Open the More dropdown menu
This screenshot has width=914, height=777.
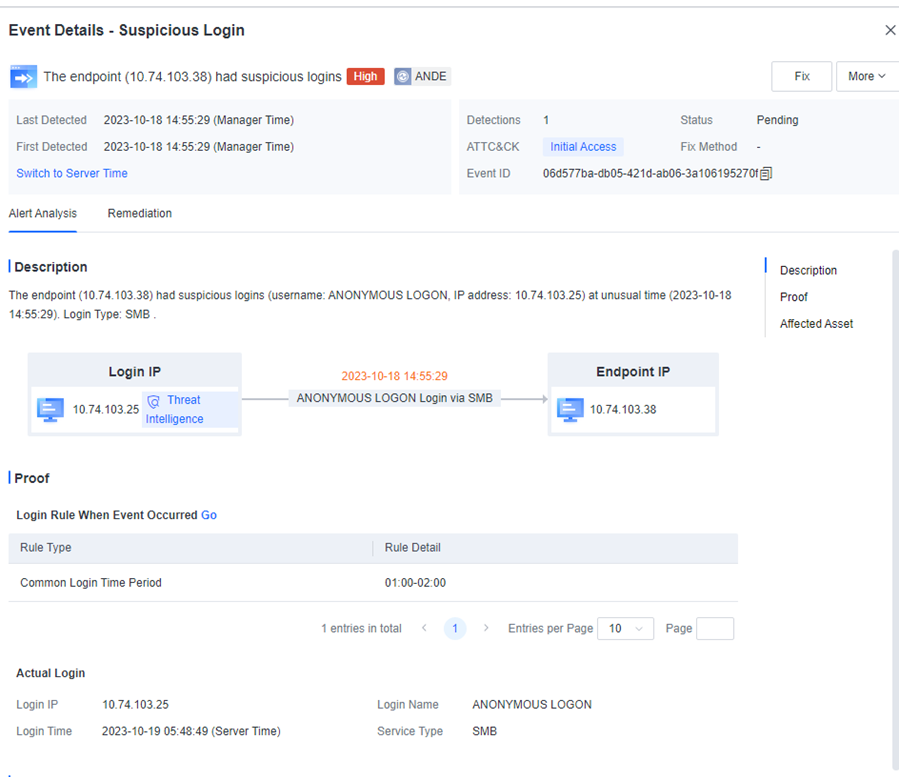pyautogui.click(x=866, y=77)
